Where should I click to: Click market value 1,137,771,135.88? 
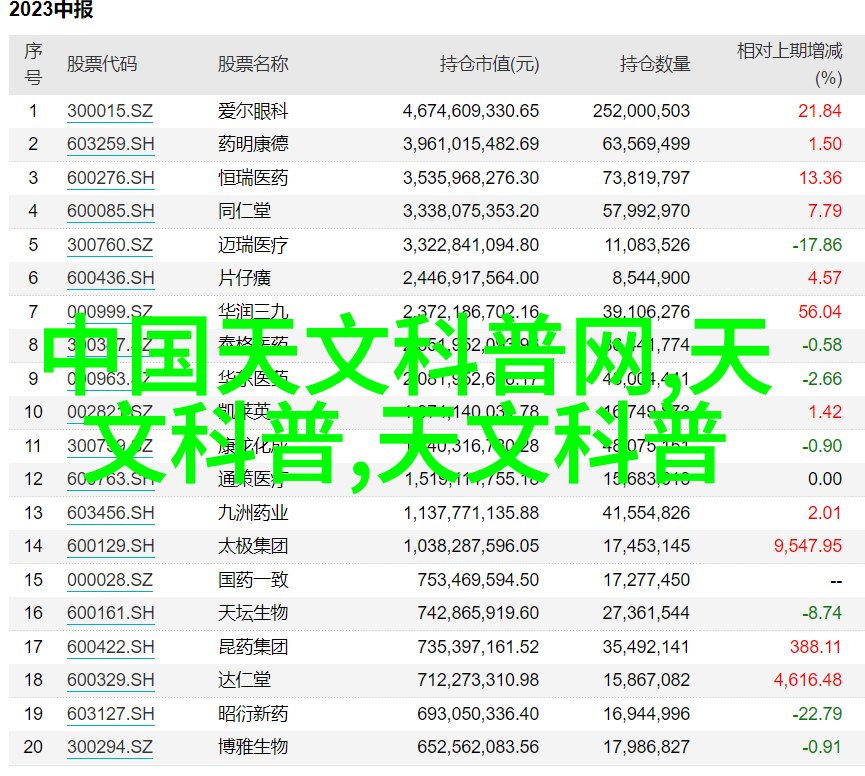(471, 513)
